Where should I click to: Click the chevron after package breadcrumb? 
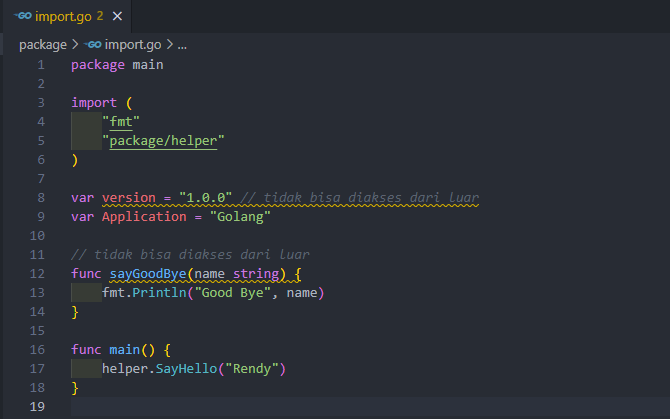tap(75, 44)
